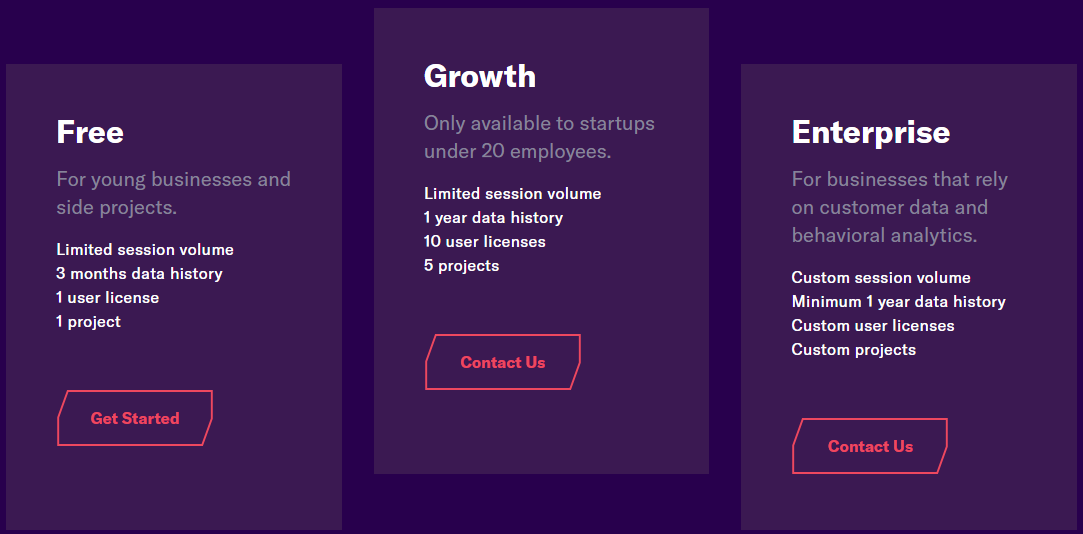
Task: Click "1 project" on the Free card
Action: click(x=88, y=322)
